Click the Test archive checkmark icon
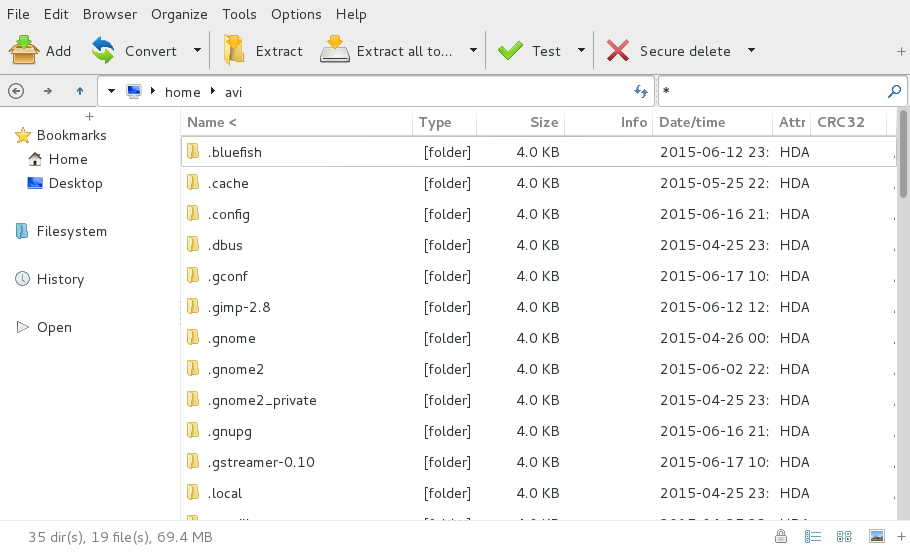This screenshot has width=910, height=552. pyautogui.click(x=510, y=50)
